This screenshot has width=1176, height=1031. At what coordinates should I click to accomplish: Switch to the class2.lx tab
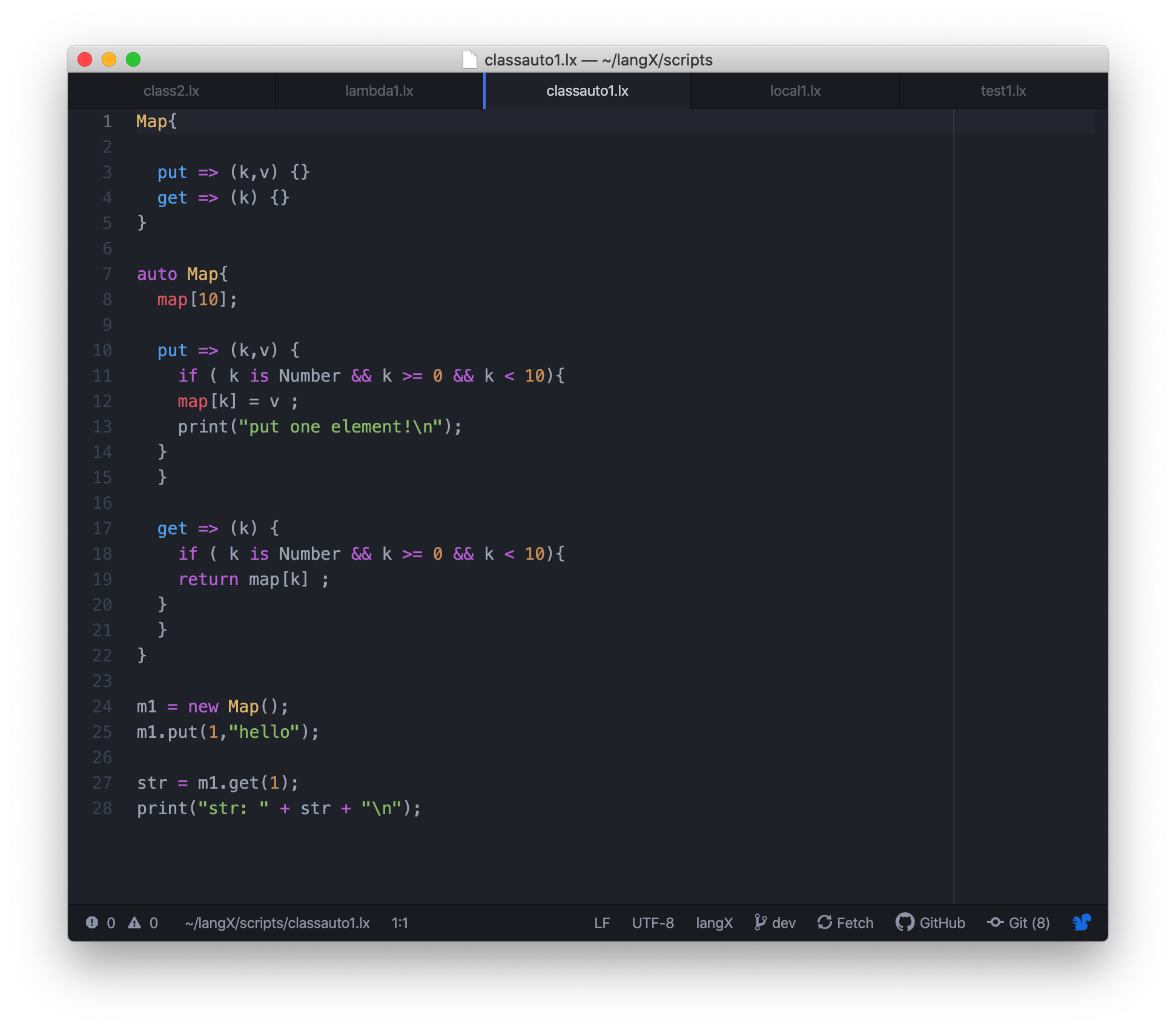171,91
